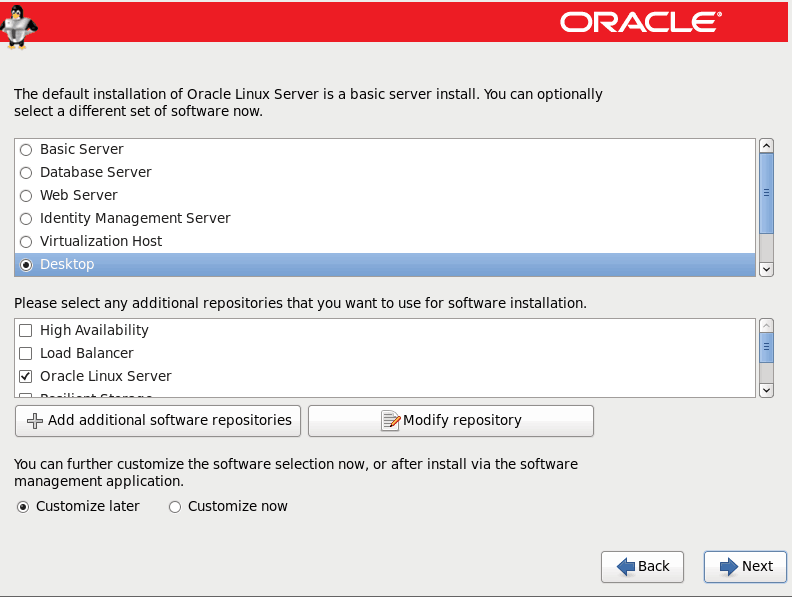Select the Desktop installation option
792x597 pixels.
[26, 265]
